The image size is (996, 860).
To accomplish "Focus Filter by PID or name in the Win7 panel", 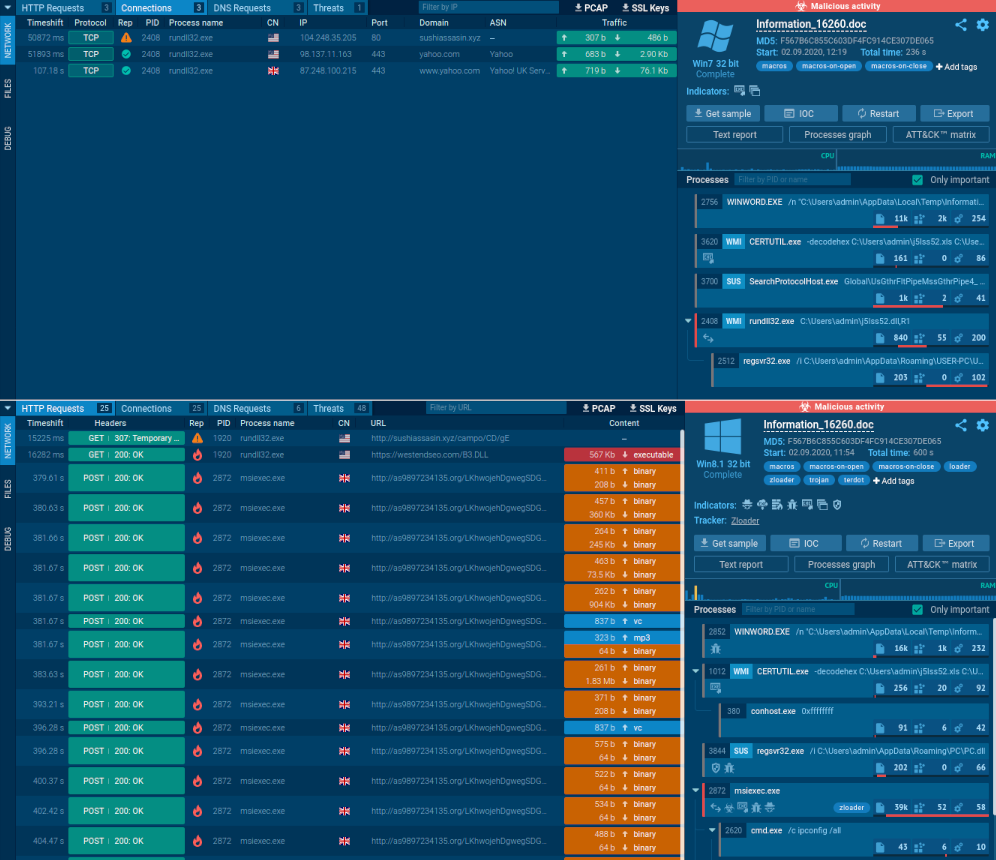I will pyautogui.click(x=792, y=180).
